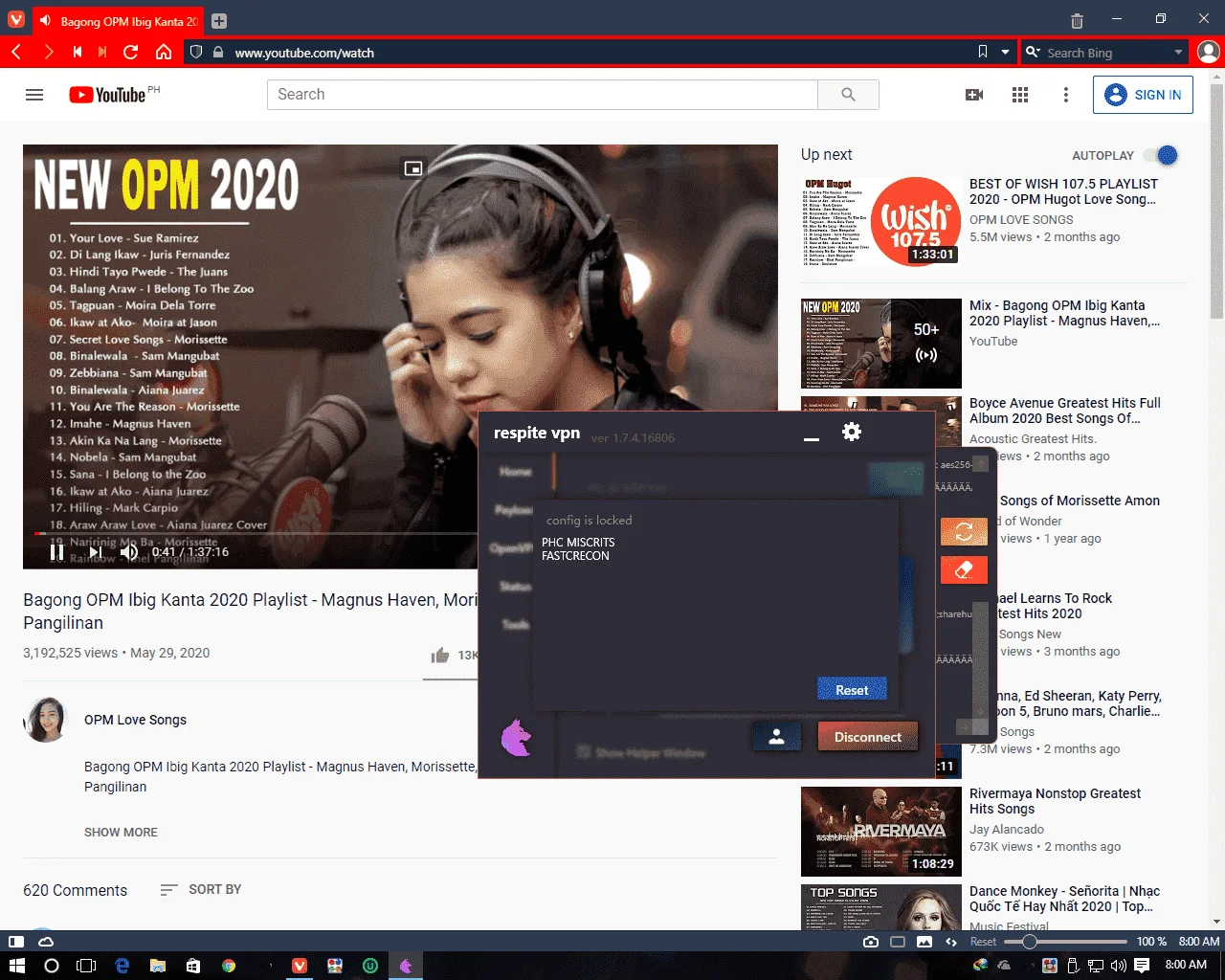1225x980 pixels.
Task: Bookmark this page in the address bar
Action: click(982, 52)
